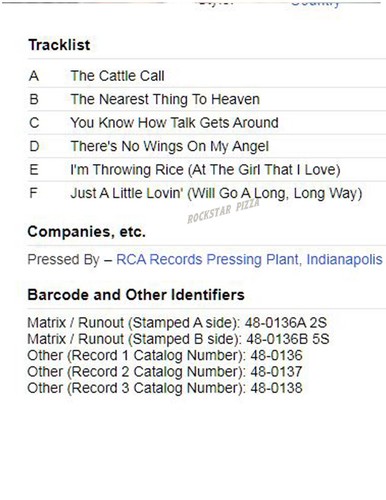Open RCA Records Pressing Plant, Indianapolis link
The image size is (386, 500).
point(249,259)
